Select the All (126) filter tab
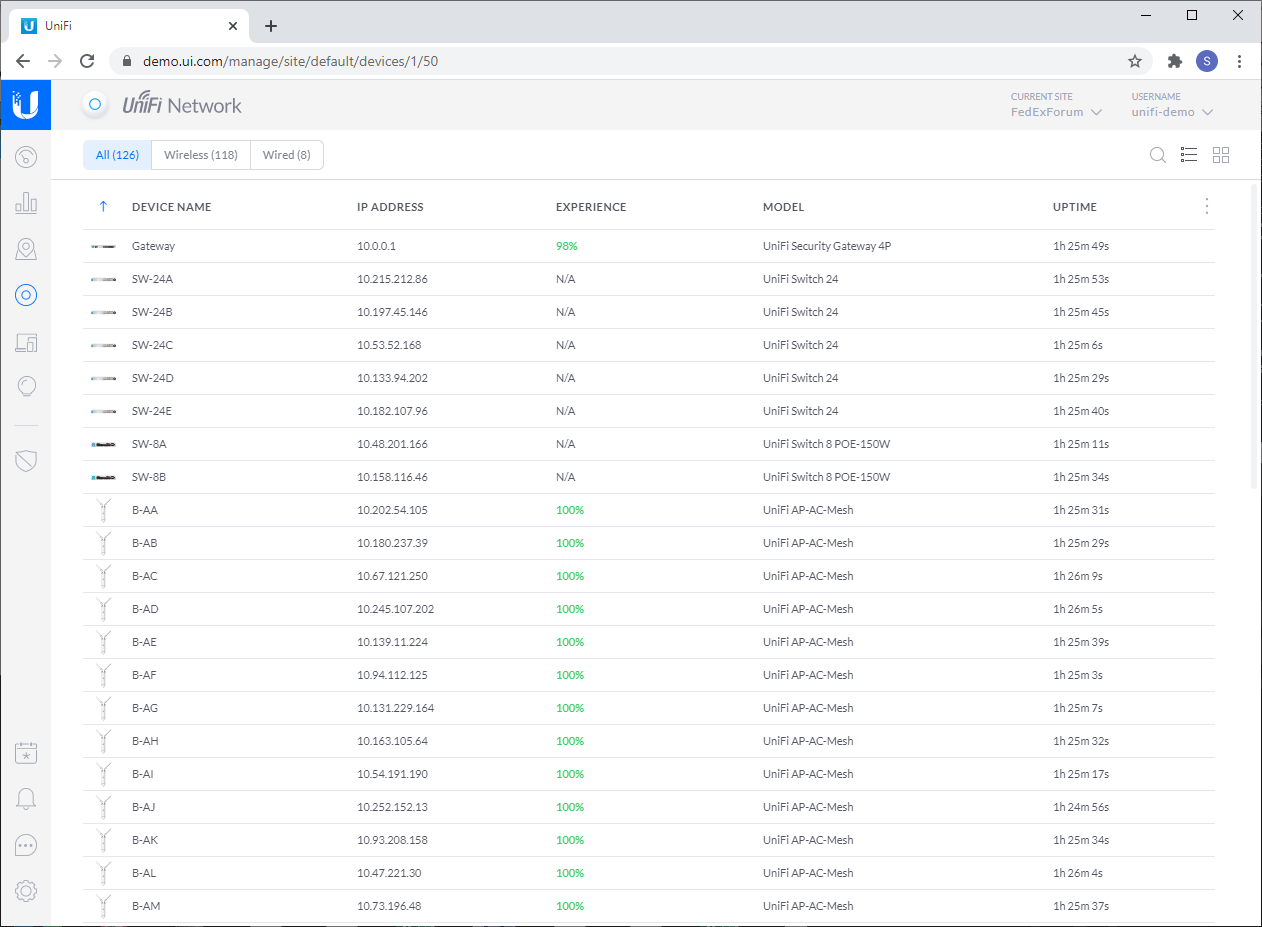Image resolution: width=1262 pixels, height=927 pixels. pos(117,155)
